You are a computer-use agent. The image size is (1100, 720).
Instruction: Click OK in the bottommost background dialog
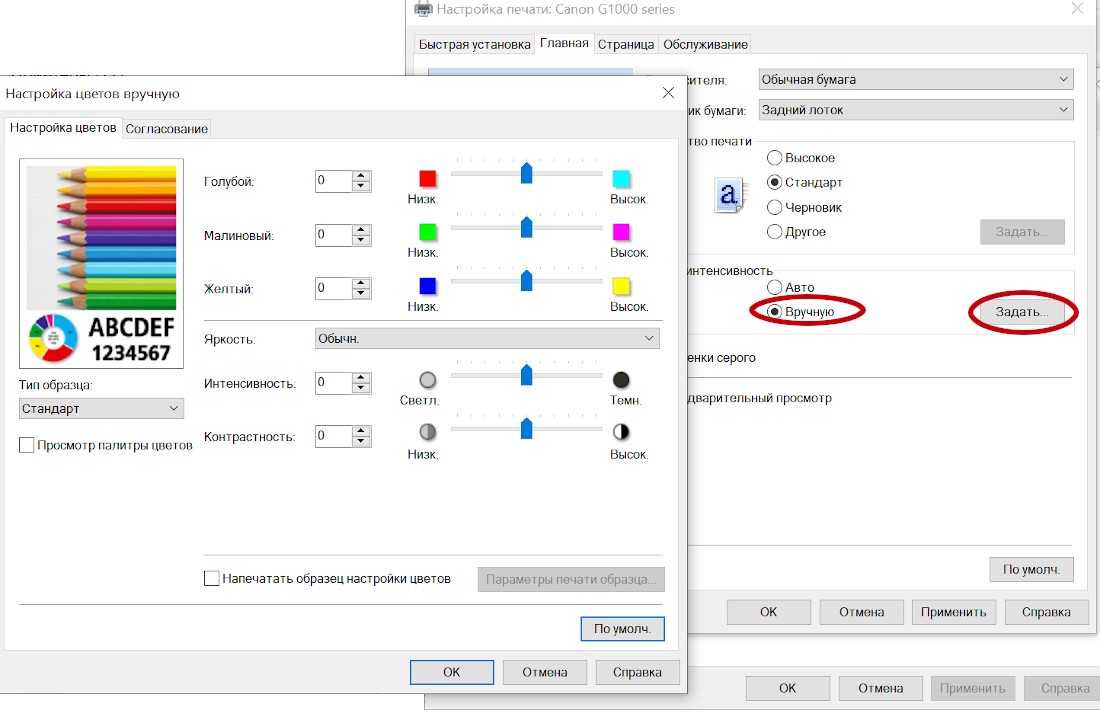[x=788, y=688]
